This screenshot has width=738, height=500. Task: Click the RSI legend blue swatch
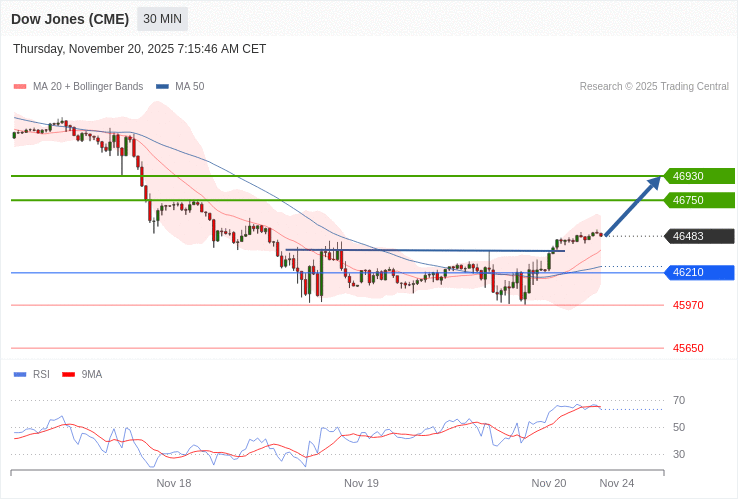[x=20, y=375]
